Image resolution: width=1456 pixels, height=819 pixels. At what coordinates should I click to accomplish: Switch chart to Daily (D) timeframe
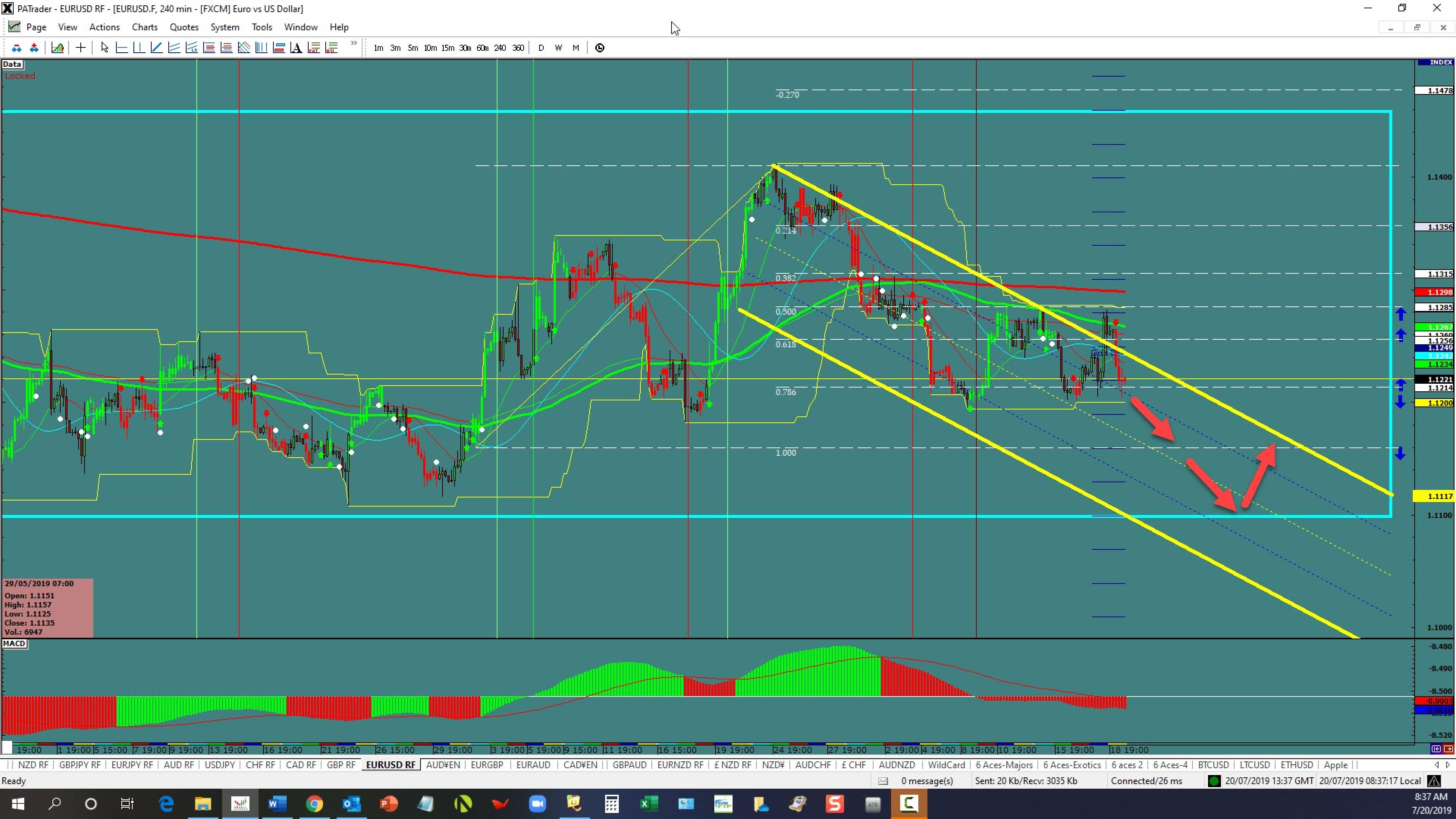(x=541, y=48)
